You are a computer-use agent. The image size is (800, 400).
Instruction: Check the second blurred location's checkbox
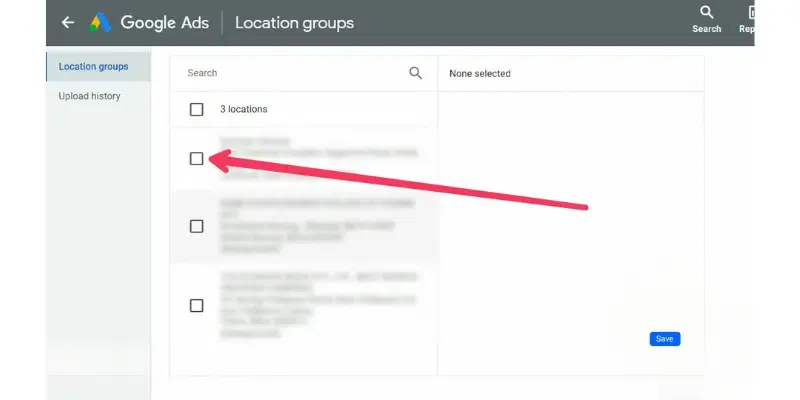pos(196,226)
